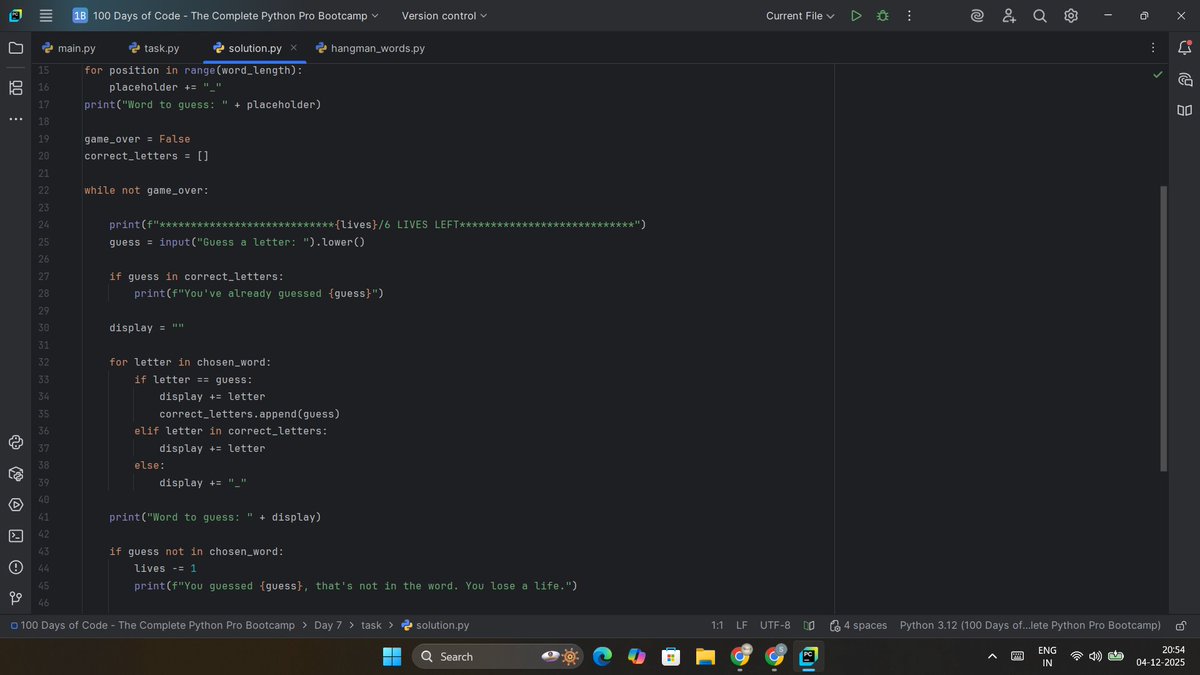
Task: Open the Problems tool window
Action: point(15,567)
